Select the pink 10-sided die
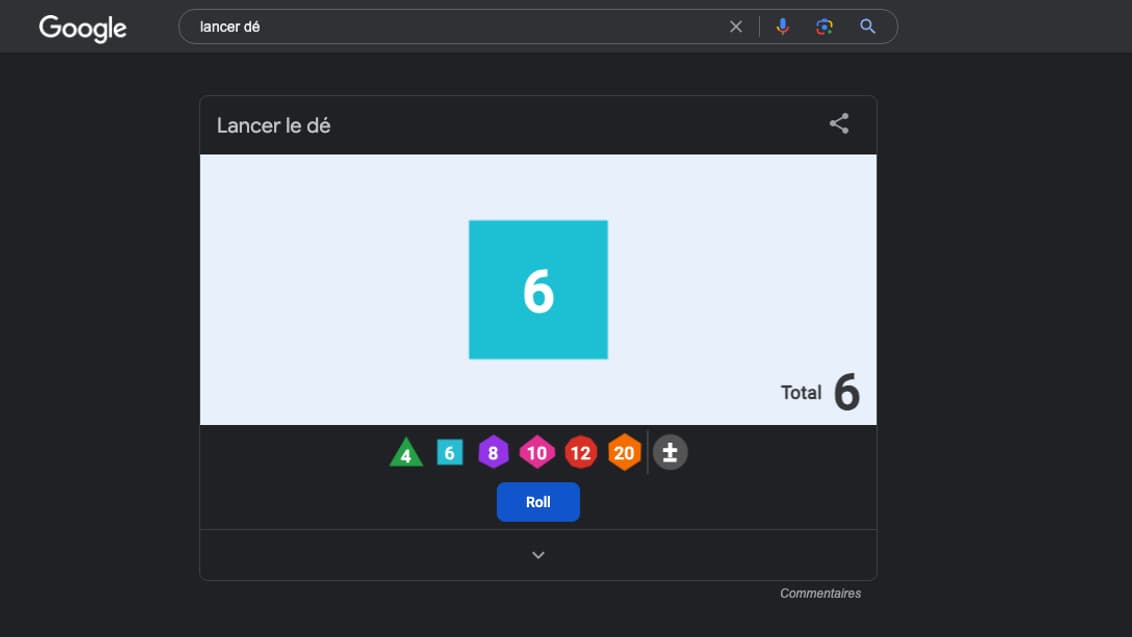1132x637 pixels. tap(537, 452)
